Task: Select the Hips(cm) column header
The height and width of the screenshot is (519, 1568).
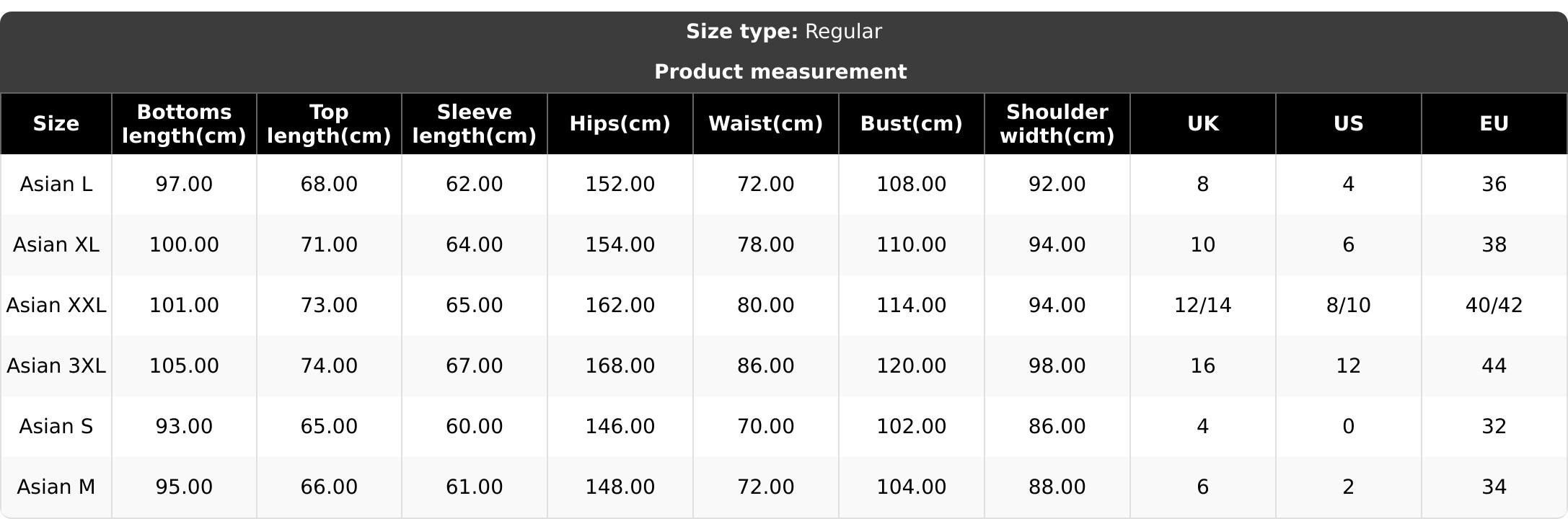Action: [620, 124]
